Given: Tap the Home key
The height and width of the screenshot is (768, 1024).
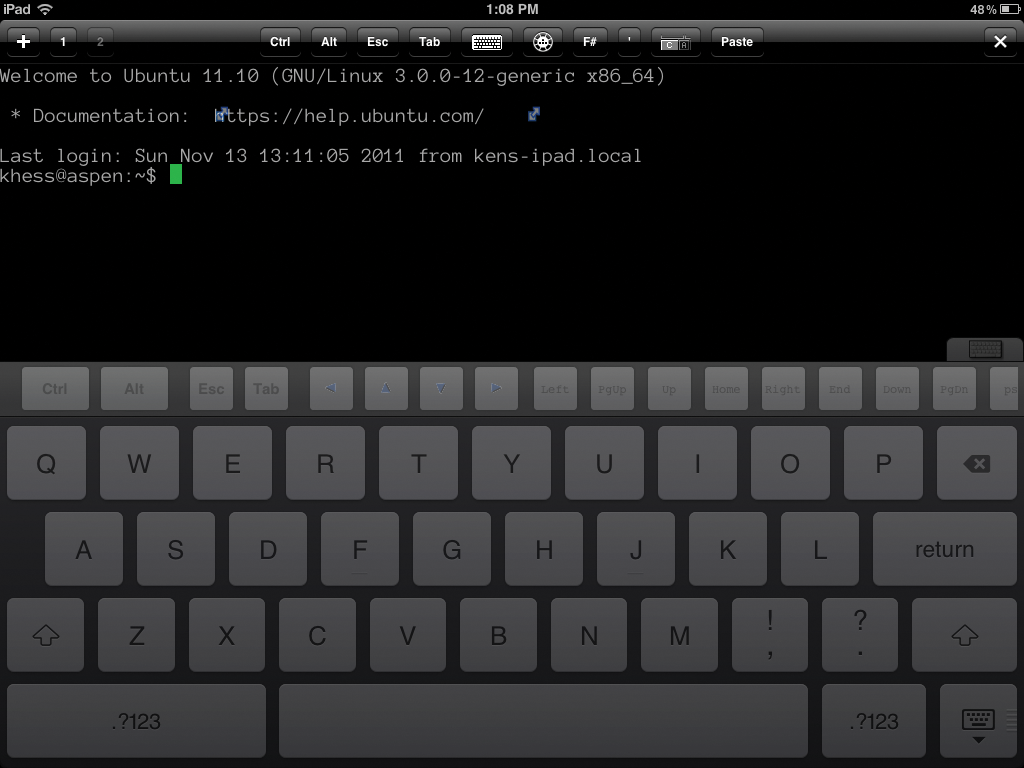Looking at the screenshot, I should click(x=726, y=389).
